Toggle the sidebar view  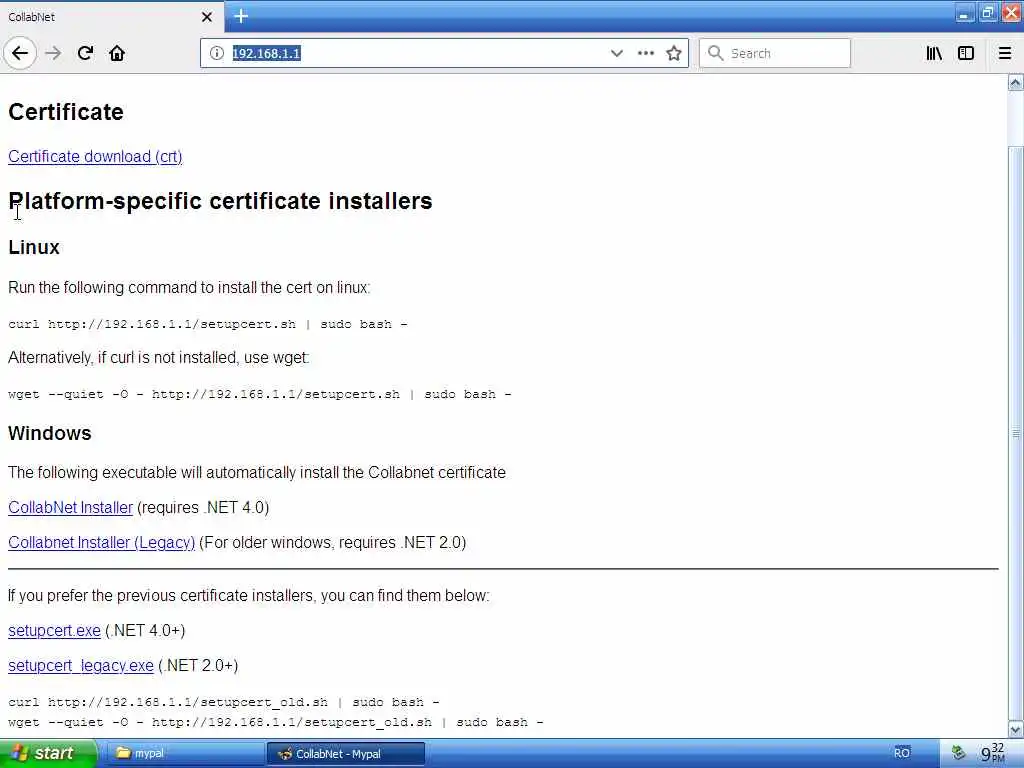pyautogui.click(x=966, y=53)
